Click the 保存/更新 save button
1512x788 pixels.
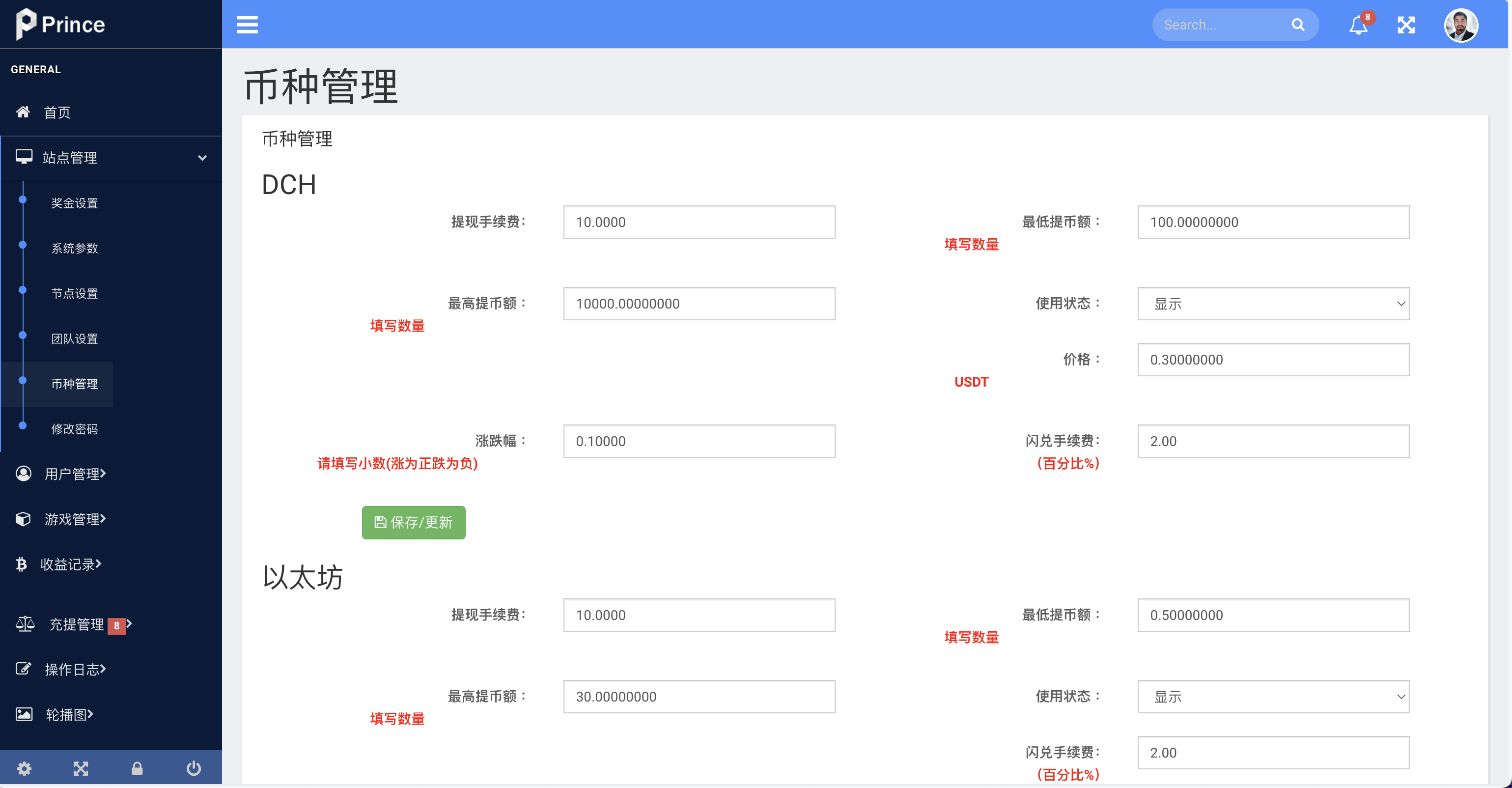413,522
